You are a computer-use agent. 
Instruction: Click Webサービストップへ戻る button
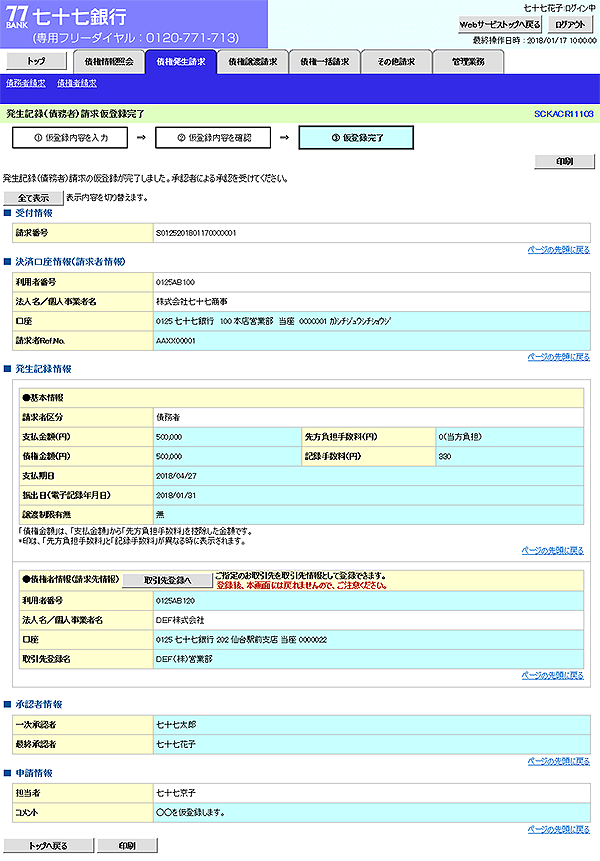[500, 24]
